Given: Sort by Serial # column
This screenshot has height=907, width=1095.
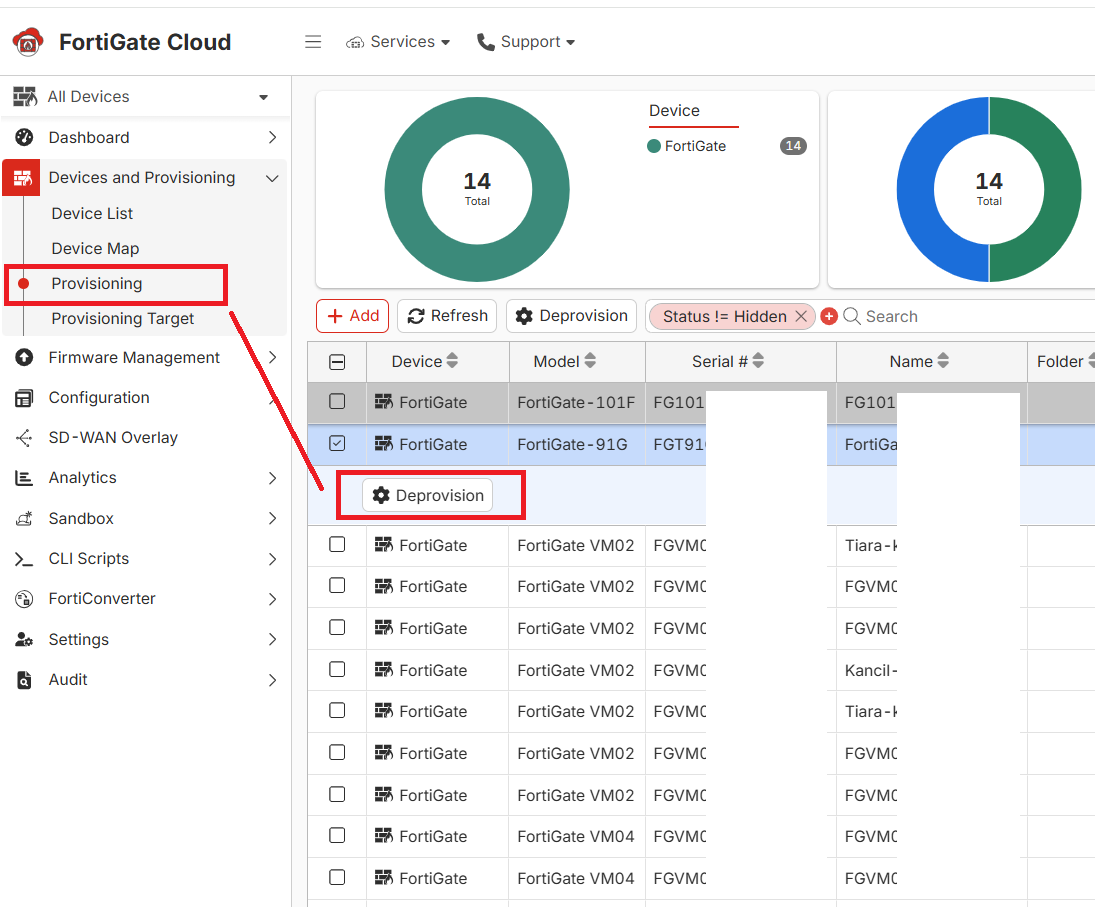Looking at the screenshot, I should [x=728, y=361].
